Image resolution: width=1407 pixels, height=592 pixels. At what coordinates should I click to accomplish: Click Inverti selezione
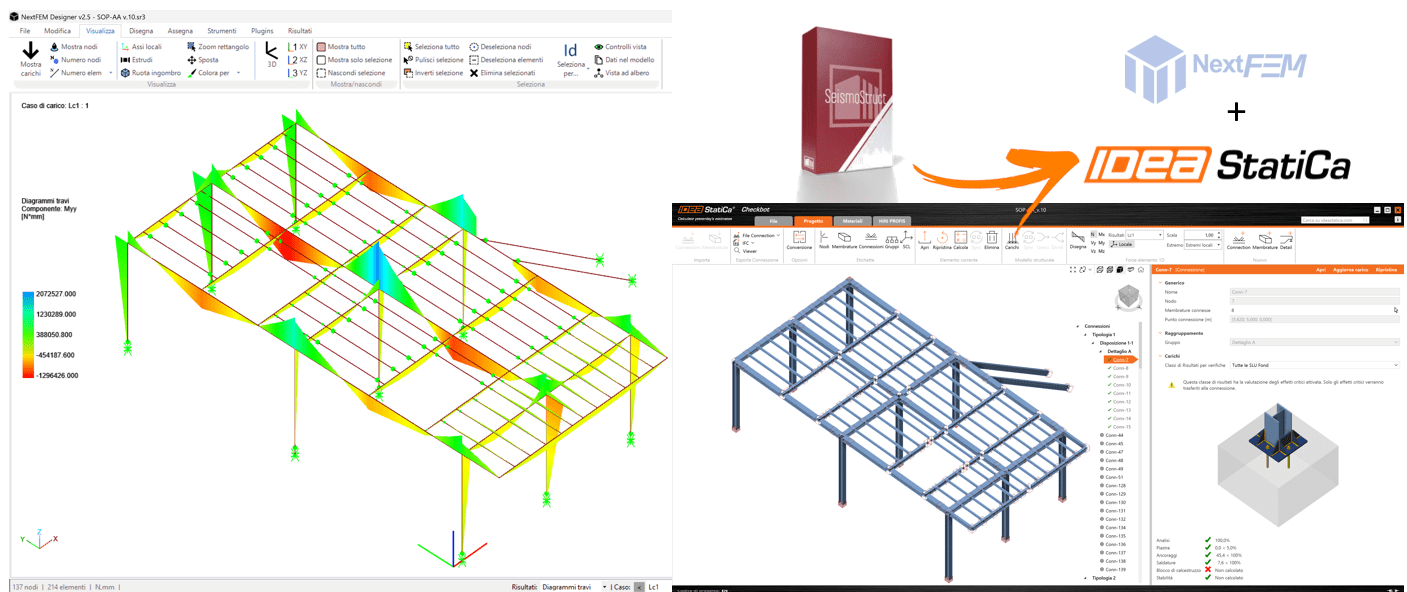point(433,72)
